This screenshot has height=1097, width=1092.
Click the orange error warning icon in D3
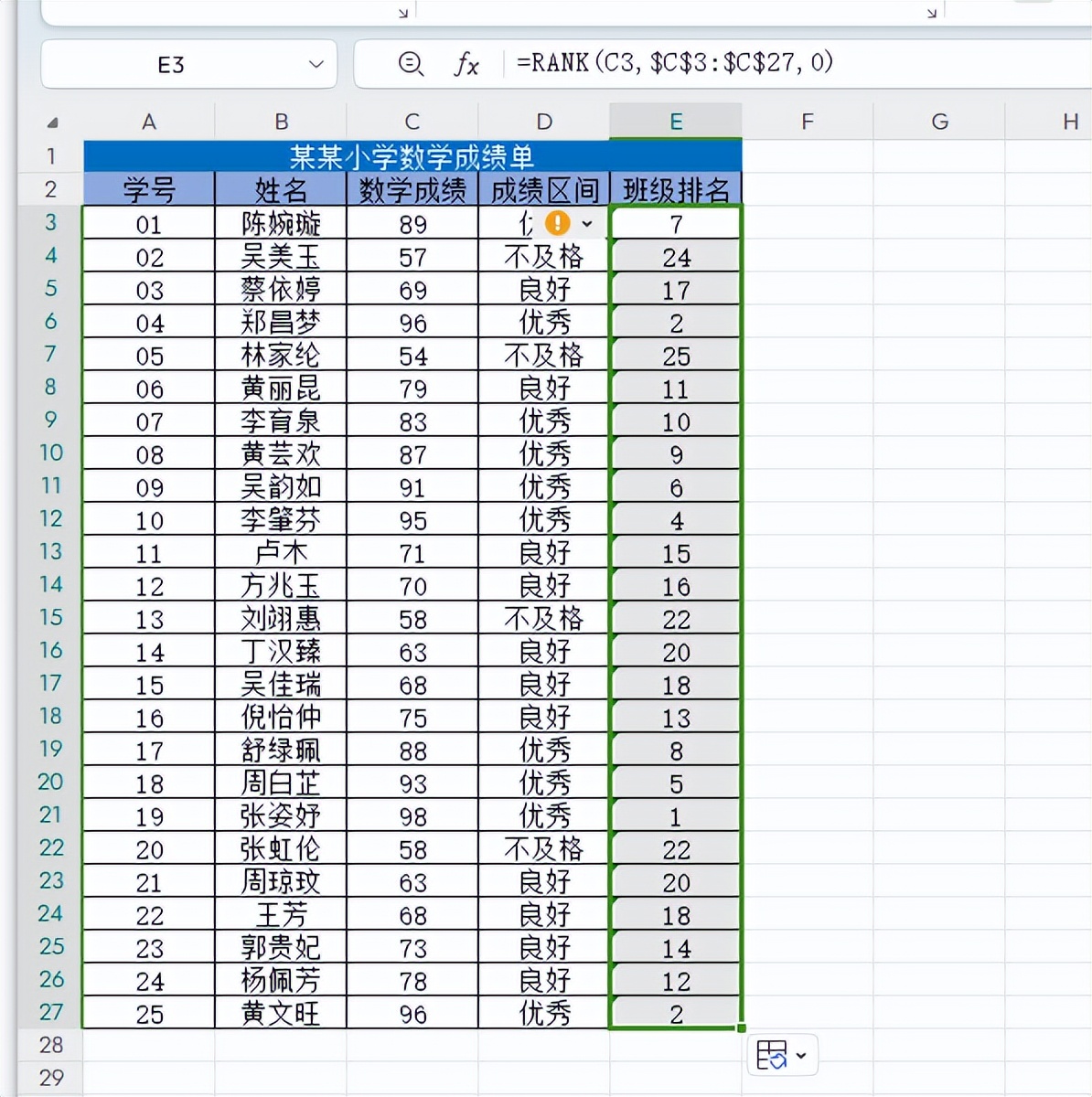point(557,223)
